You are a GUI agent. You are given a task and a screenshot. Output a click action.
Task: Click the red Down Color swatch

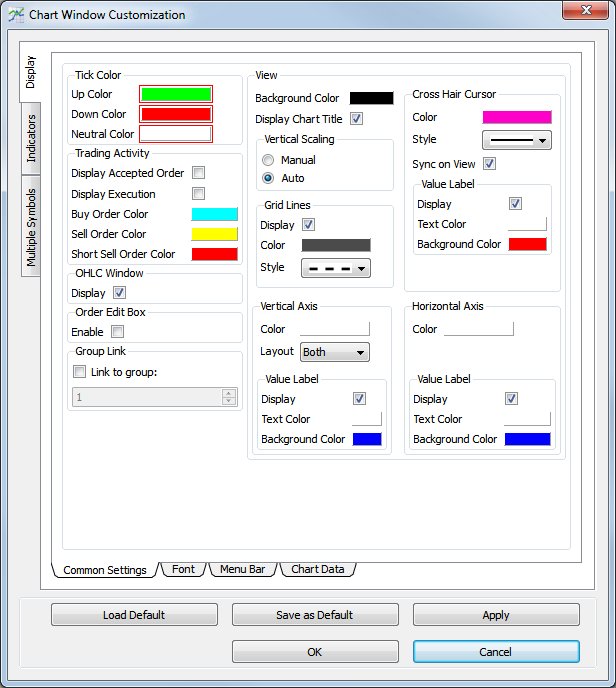point(175,114)
